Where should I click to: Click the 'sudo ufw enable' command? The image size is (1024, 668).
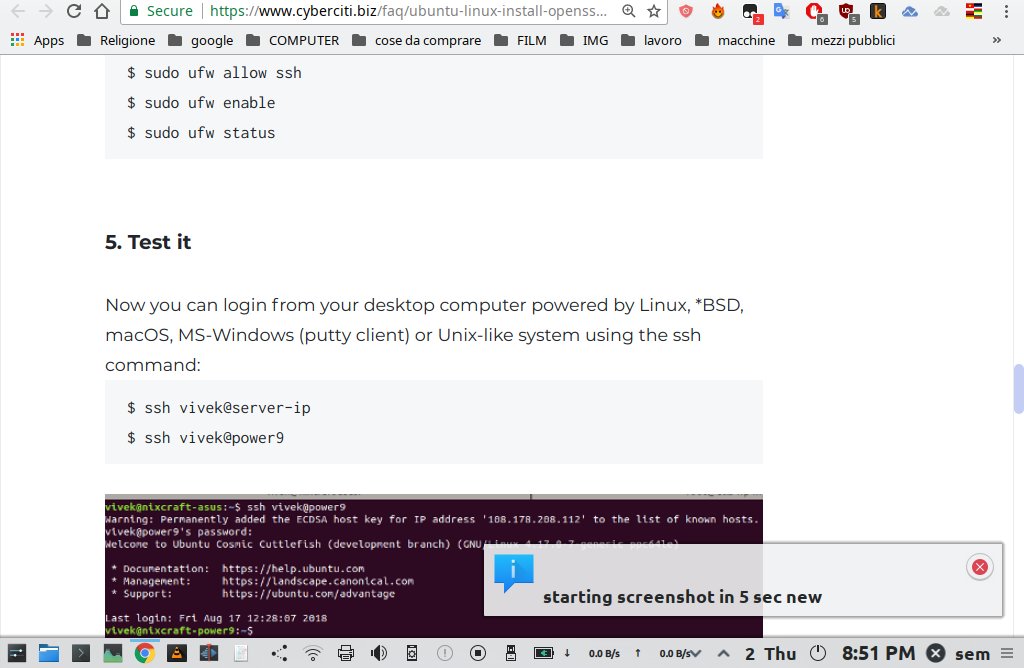[201, 103]
